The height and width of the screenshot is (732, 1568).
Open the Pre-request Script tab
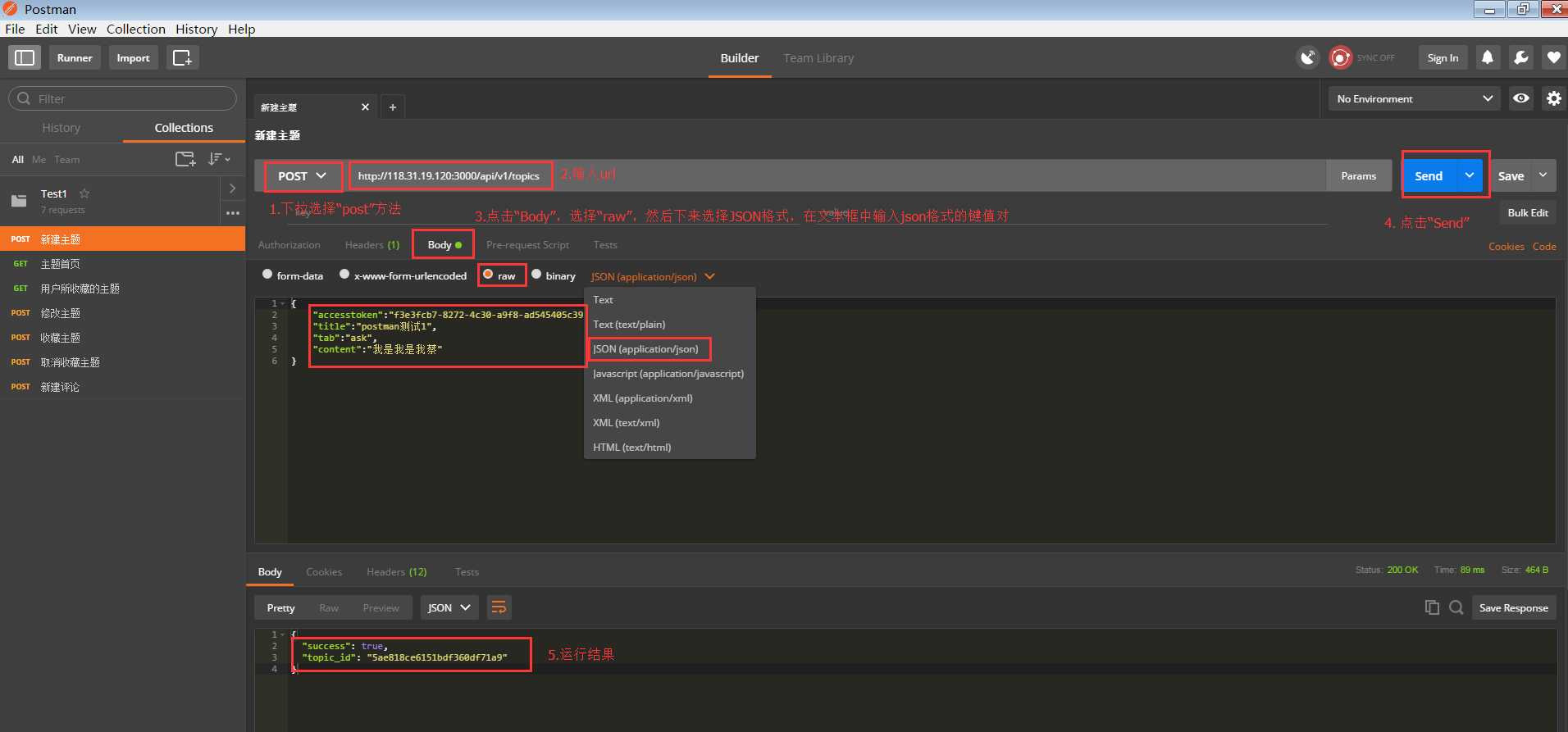[x=527, y=245]
